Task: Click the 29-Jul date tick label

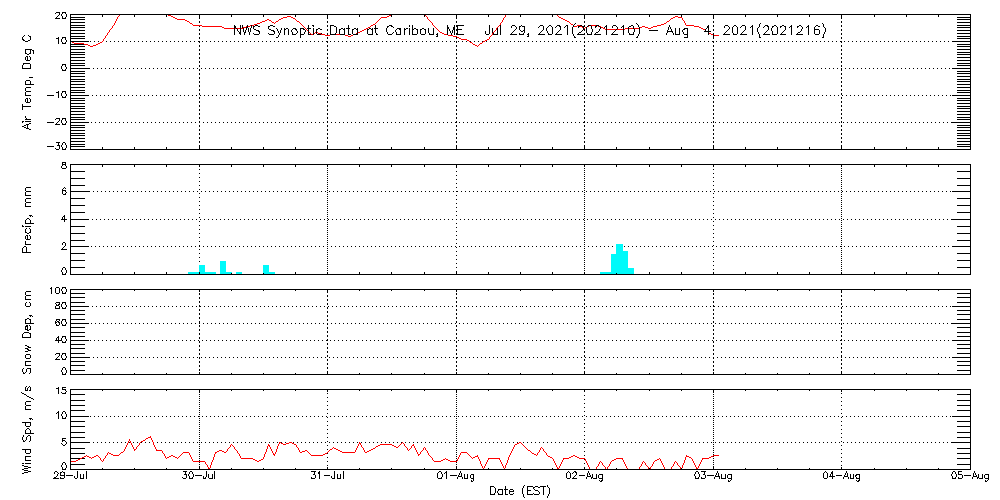Action: (x=72, y=477)
